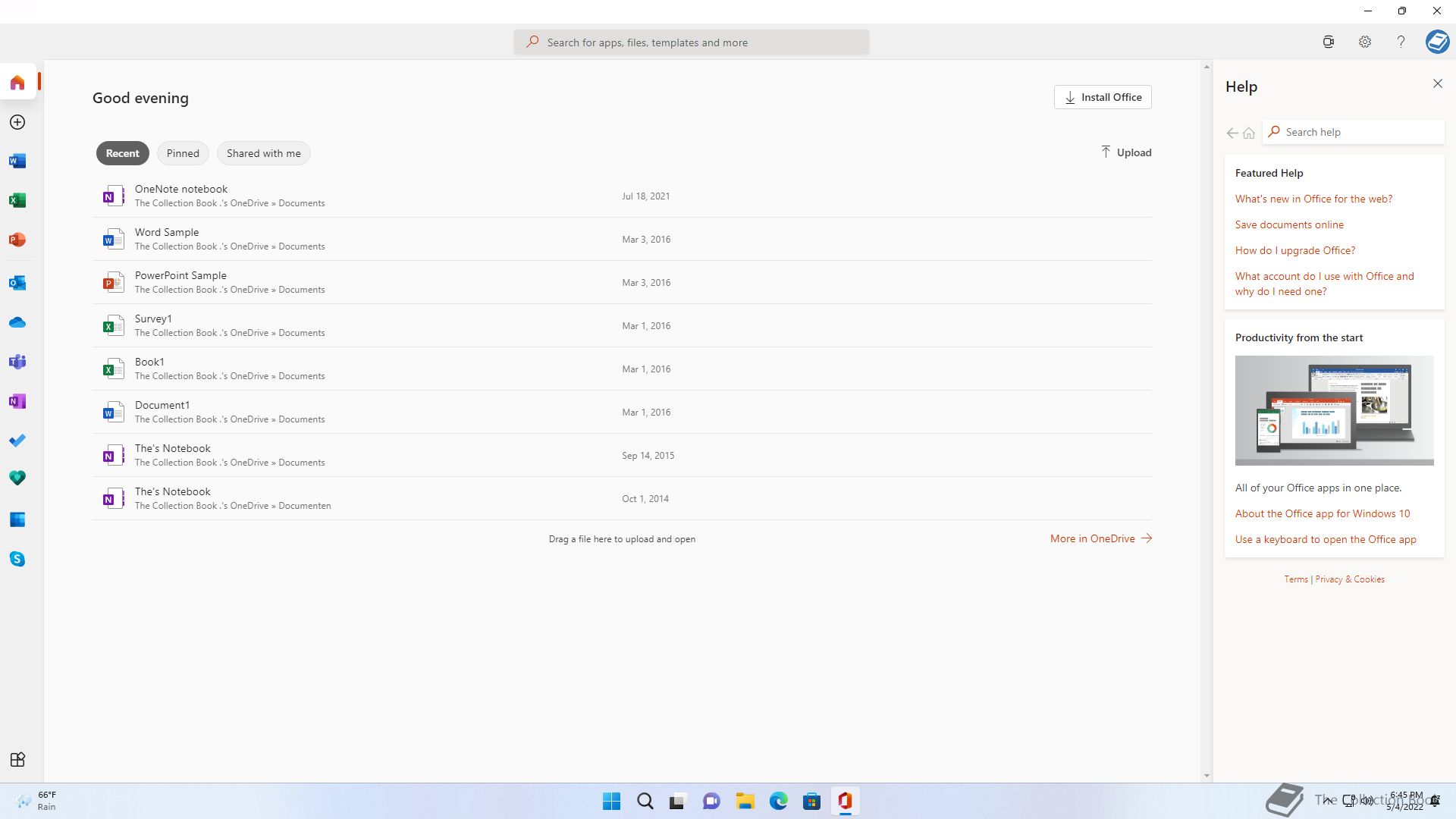Switch to the Pinned tab
The image size is (1456, 819).
click(x=183, y=153)
